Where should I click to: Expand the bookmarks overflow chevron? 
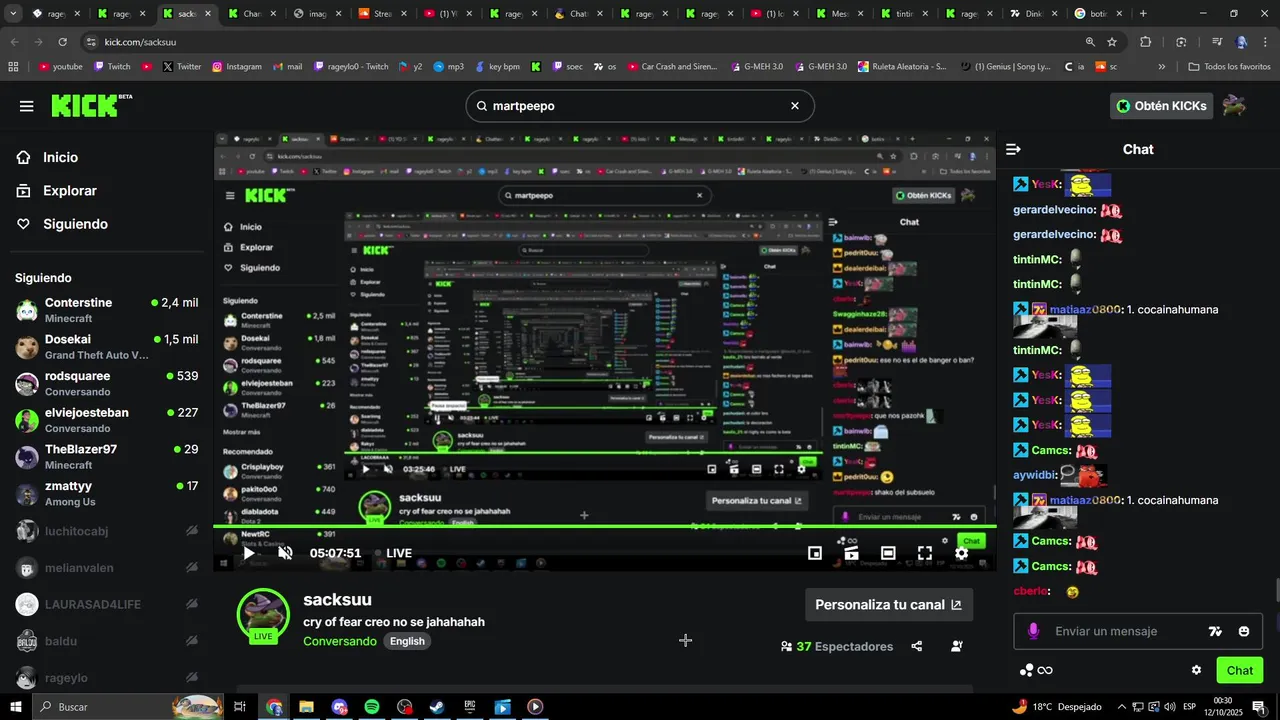click(x=1162, y=67)
